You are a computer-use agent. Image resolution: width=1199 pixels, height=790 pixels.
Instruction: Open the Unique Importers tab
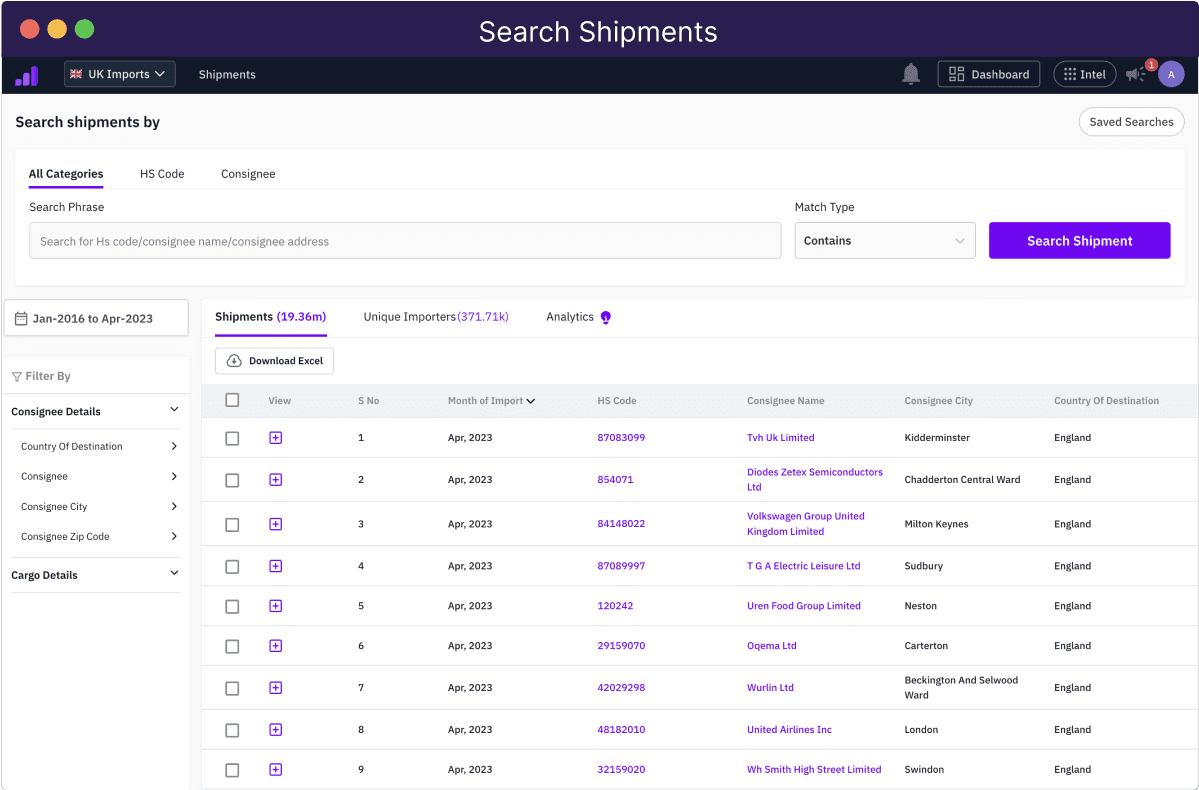pyautogui.click(x=436, y=317)
